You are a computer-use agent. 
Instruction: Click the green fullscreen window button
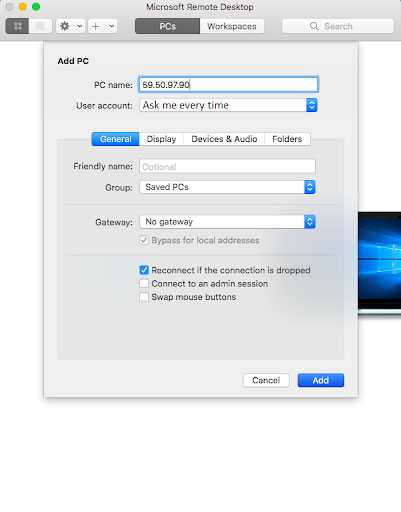click(36, 7)
